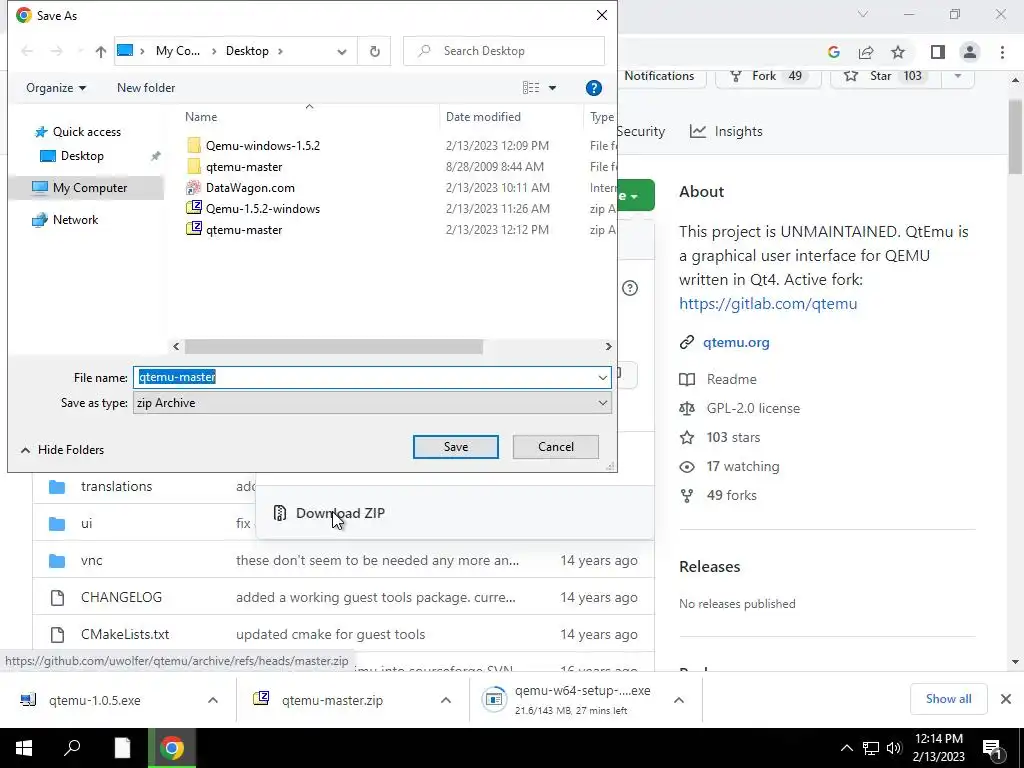The width and height of the screenshot is (1024, 768).
Task: Click horizontal scrollbar in file list
Action: [334, 347]
